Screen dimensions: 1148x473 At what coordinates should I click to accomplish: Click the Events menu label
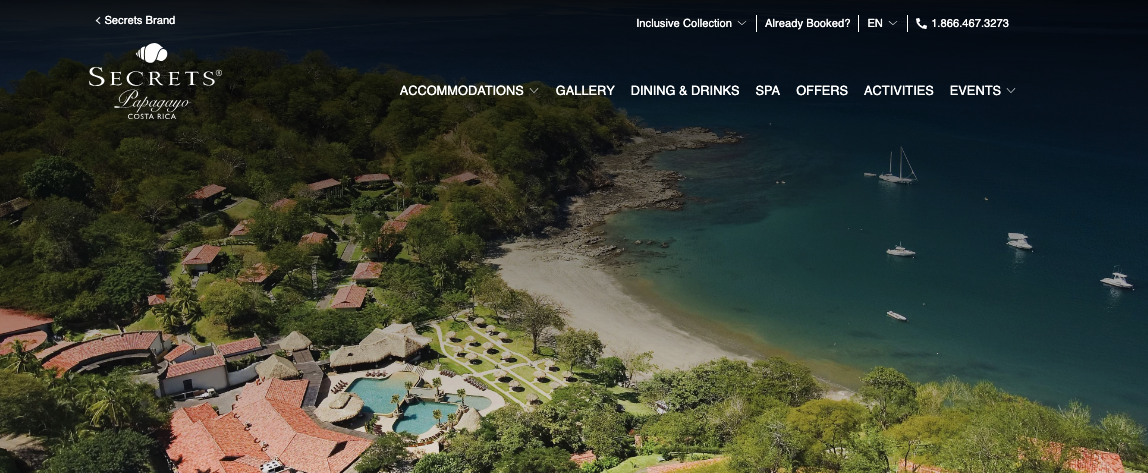(975, 91)
